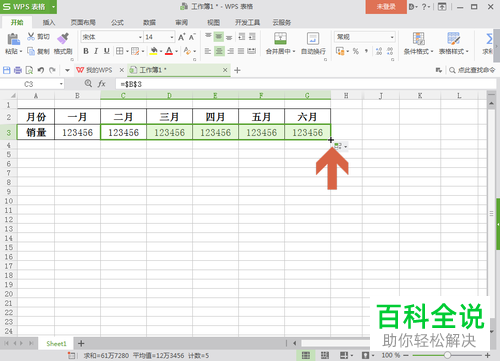This screenshot has width=500, height=361.
Task: Increase font size with the A+ icon
Action: pos(181,37)
